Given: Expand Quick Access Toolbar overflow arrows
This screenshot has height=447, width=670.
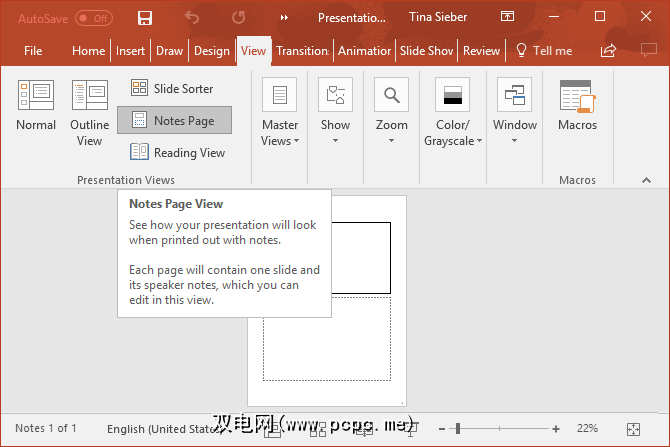Looking at the screenshot, I should click(x=284, y=18).
